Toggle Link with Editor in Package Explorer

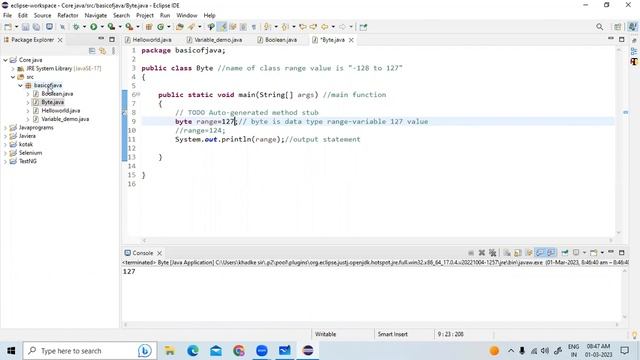102,51
